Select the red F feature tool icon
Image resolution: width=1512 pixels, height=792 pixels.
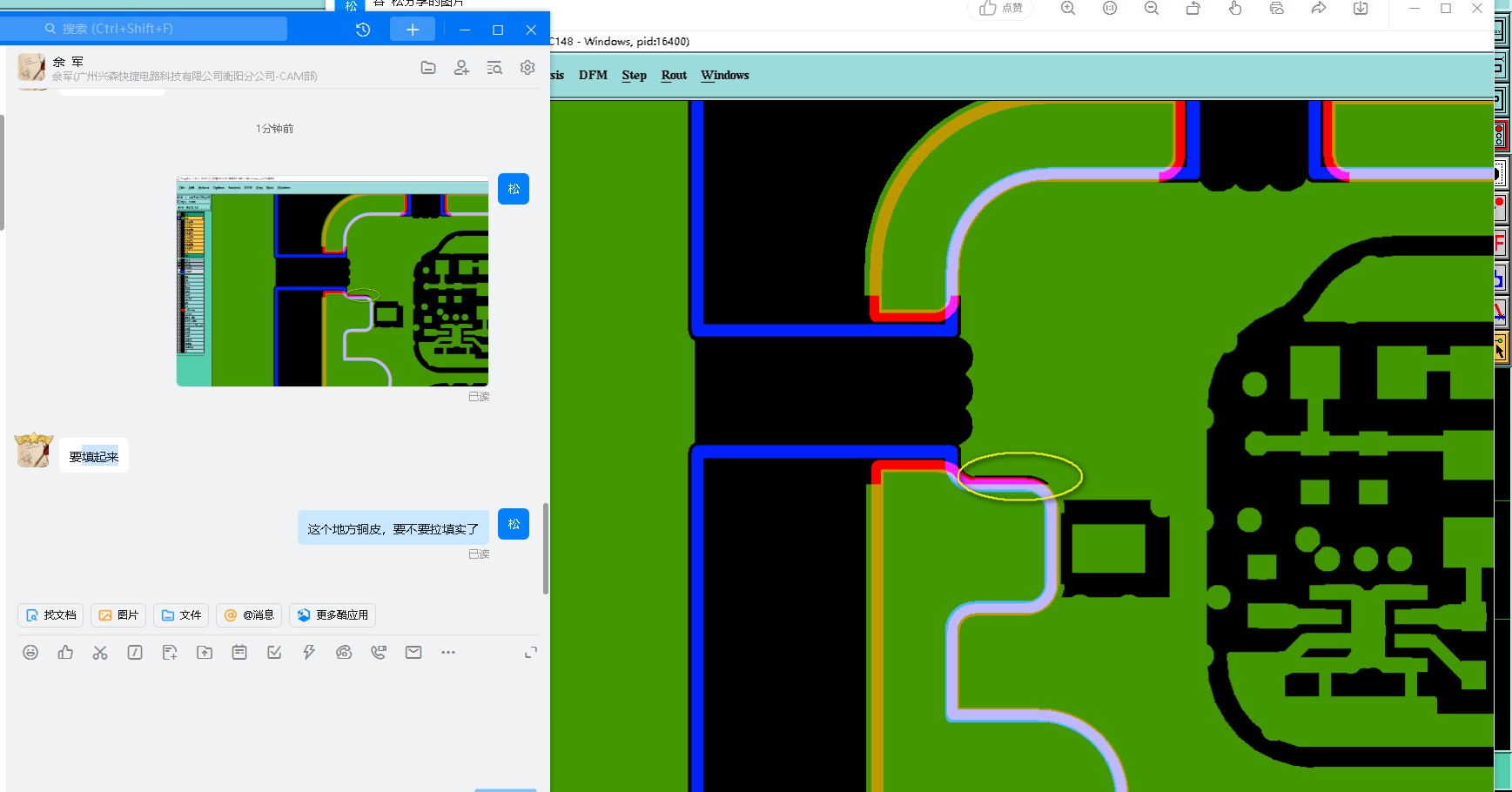click(1500, 243)
